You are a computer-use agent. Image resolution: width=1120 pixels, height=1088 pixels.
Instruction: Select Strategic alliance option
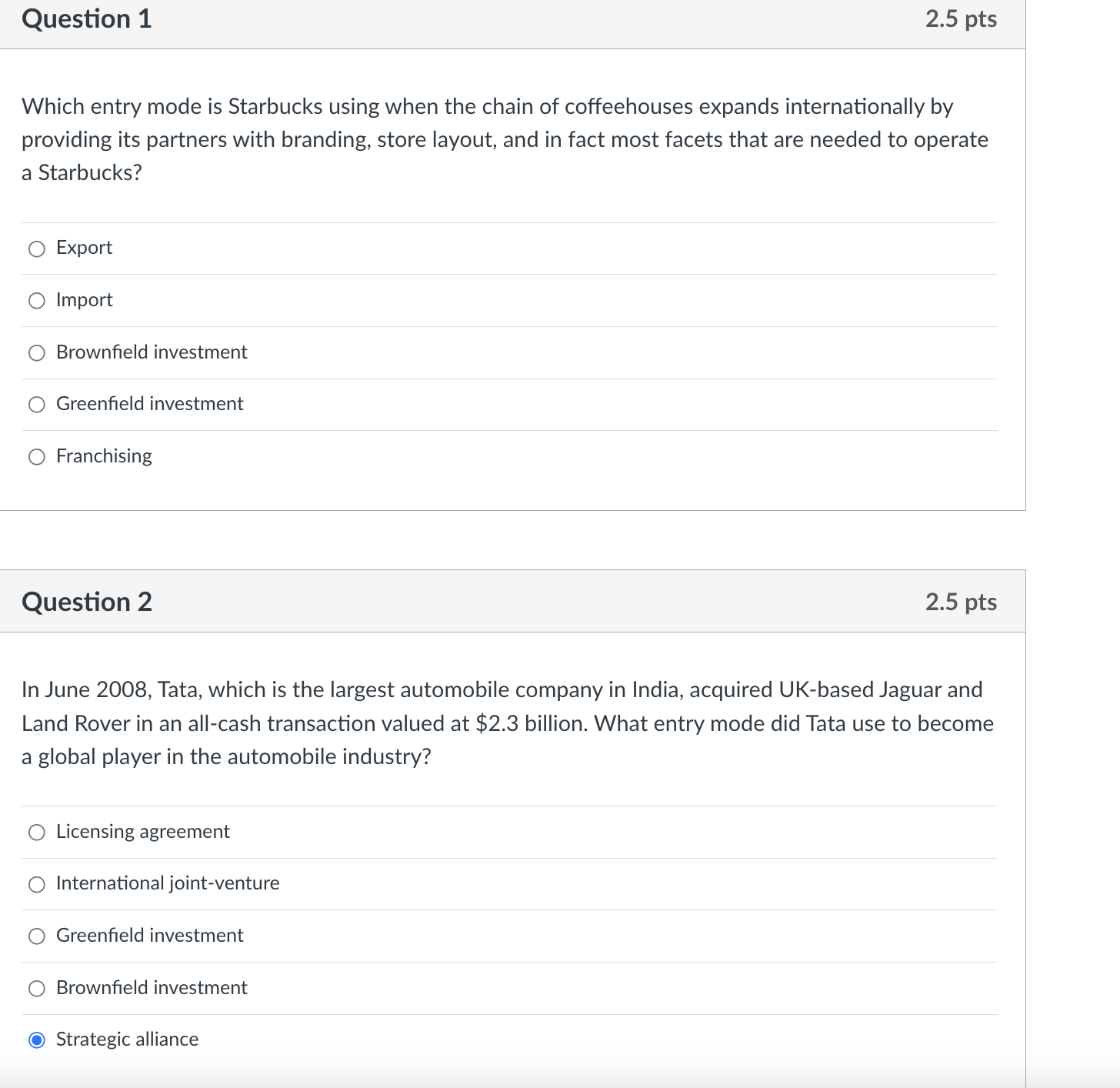pyautogui.click(x=36, y=1040)
